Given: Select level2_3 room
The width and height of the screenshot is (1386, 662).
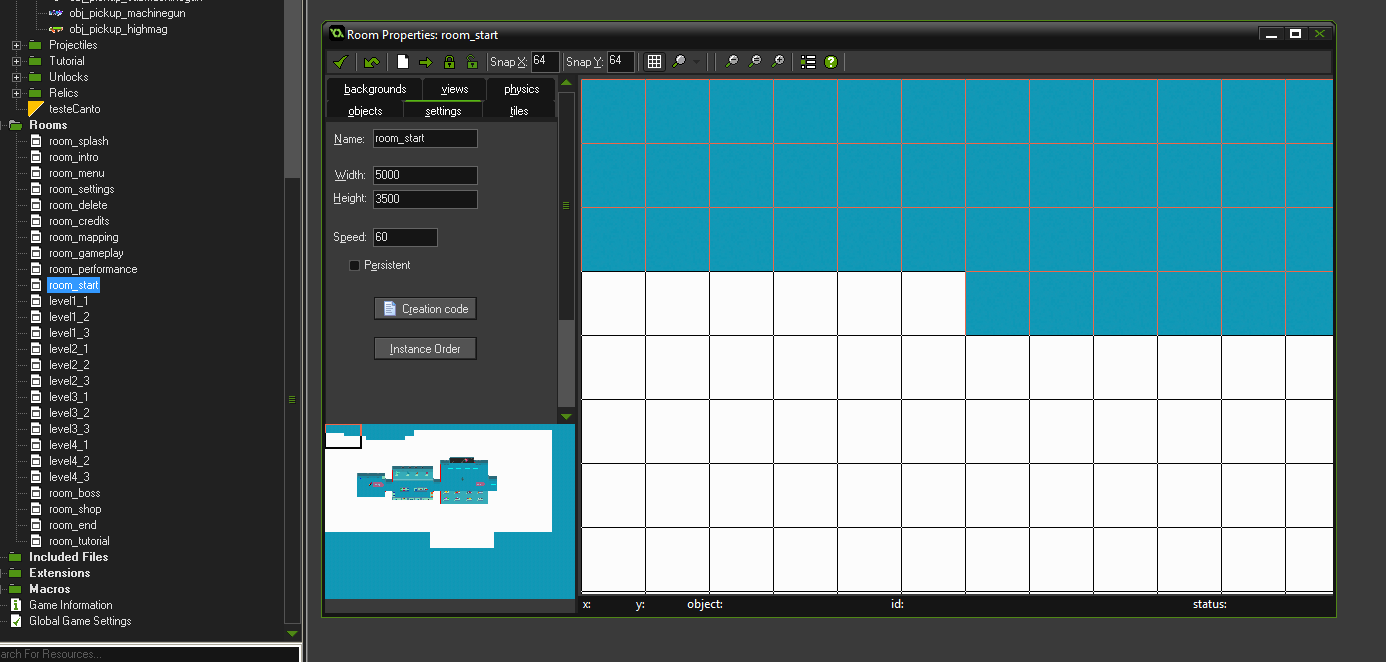Looking at the screenshot, I should pyautogui.click(x=69, y=381).
